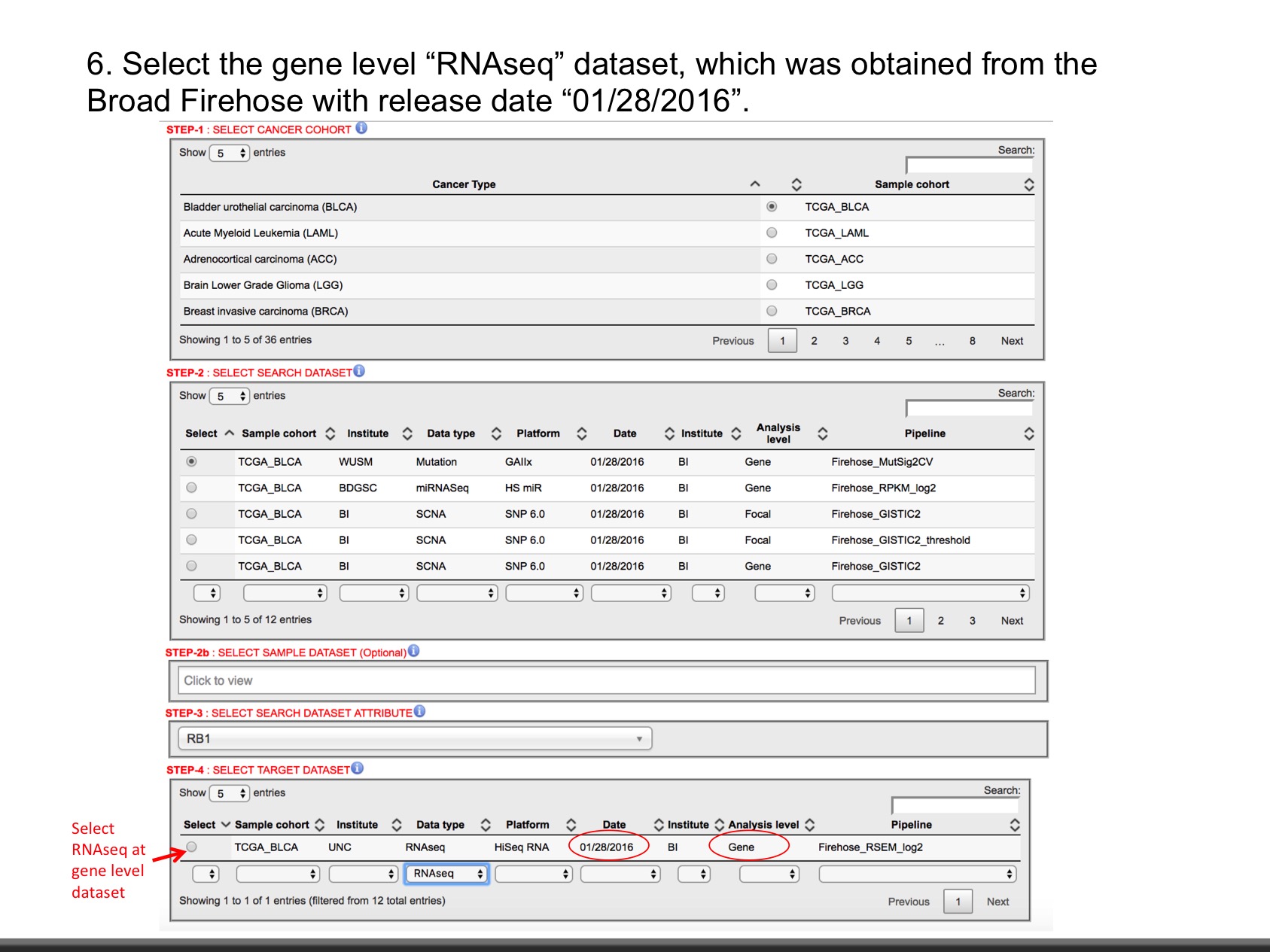Click info icon beside STEP-3 attribute heading

tap(419, 711)
